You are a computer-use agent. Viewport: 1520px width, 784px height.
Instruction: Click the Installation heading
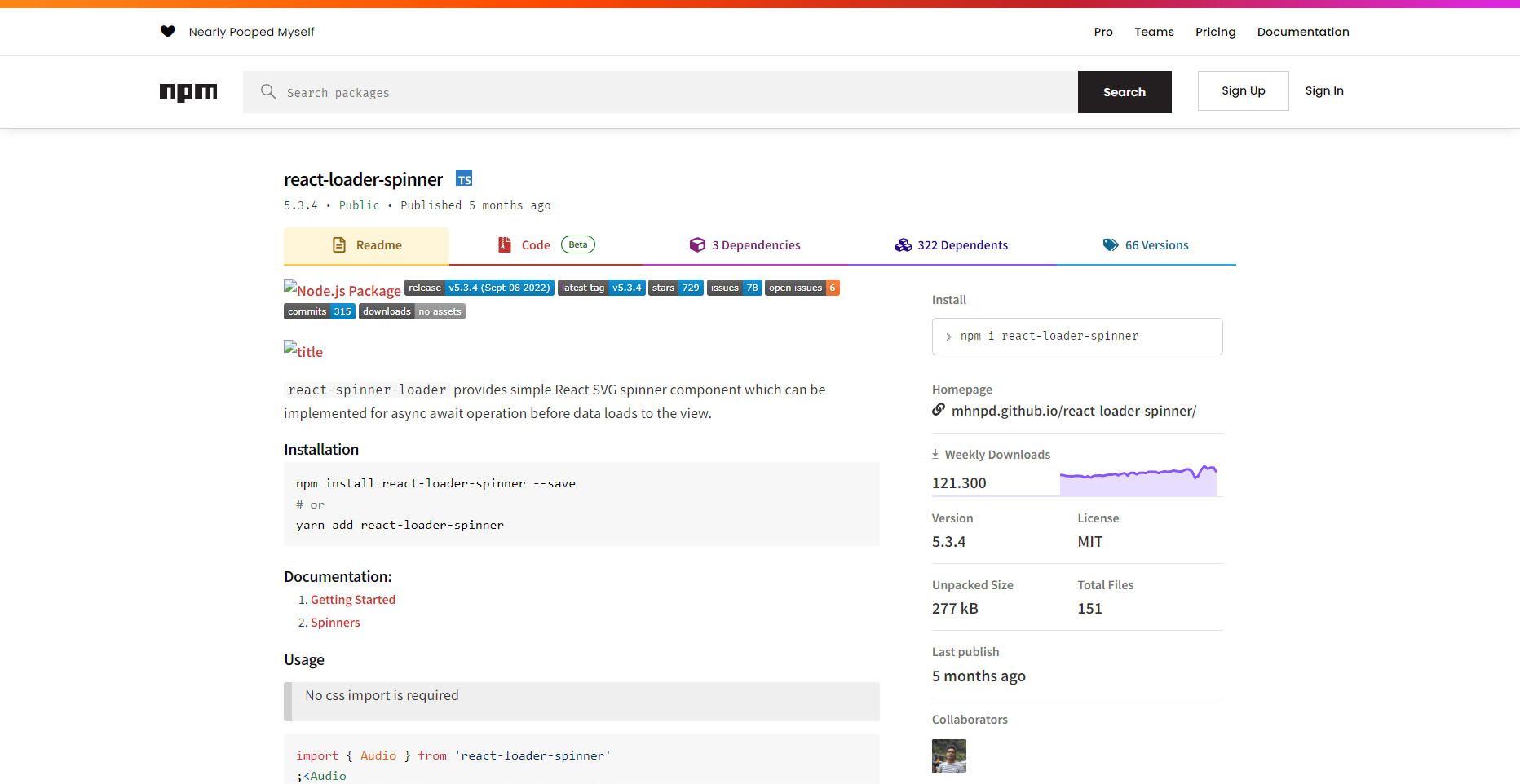pyautogui.click(x=321, y=450)
